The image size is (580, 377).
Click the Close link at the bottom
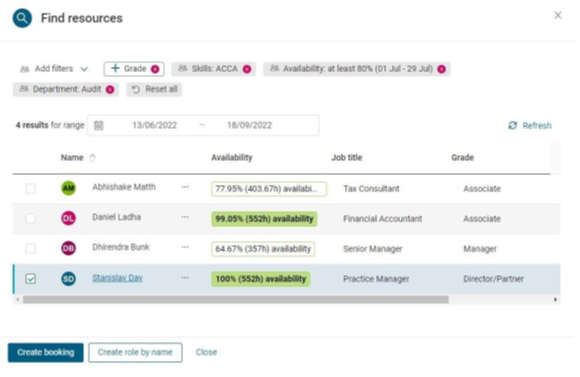206,352
